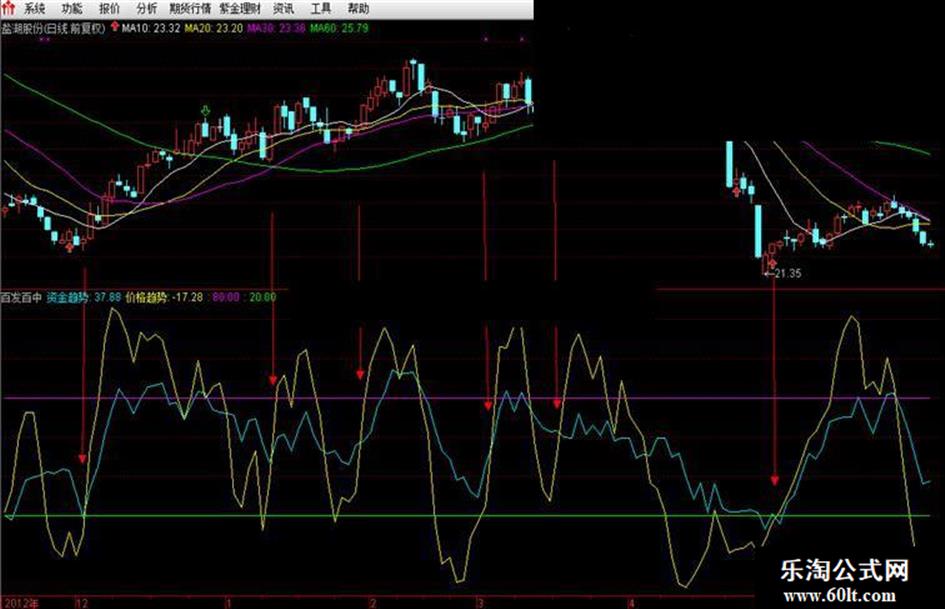Select the MA20: 23.20 label
The image size is (945, 609).
click(214, 28)
